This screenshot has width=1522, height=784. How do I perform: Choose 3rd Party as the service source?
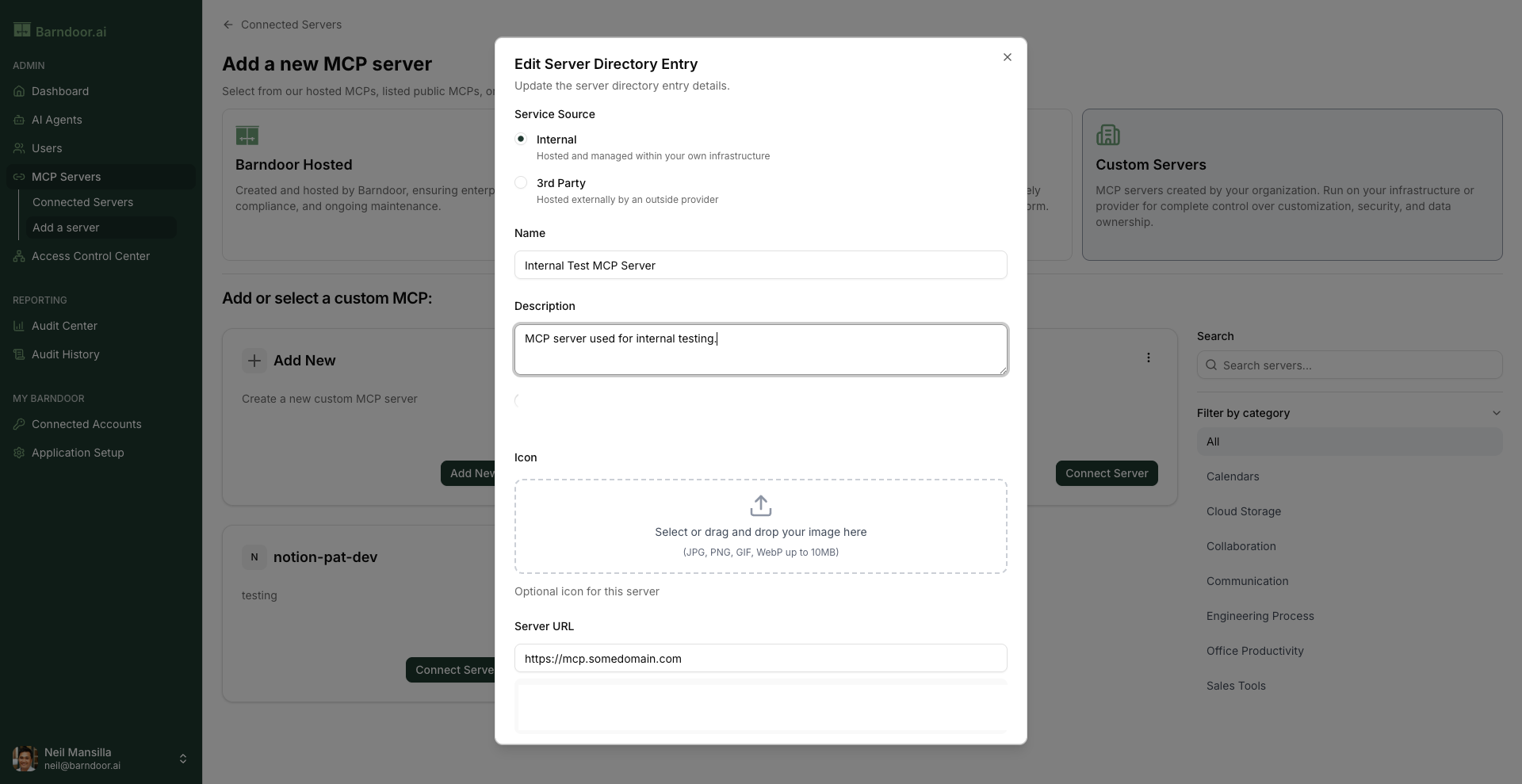click(x=521, y=182)
